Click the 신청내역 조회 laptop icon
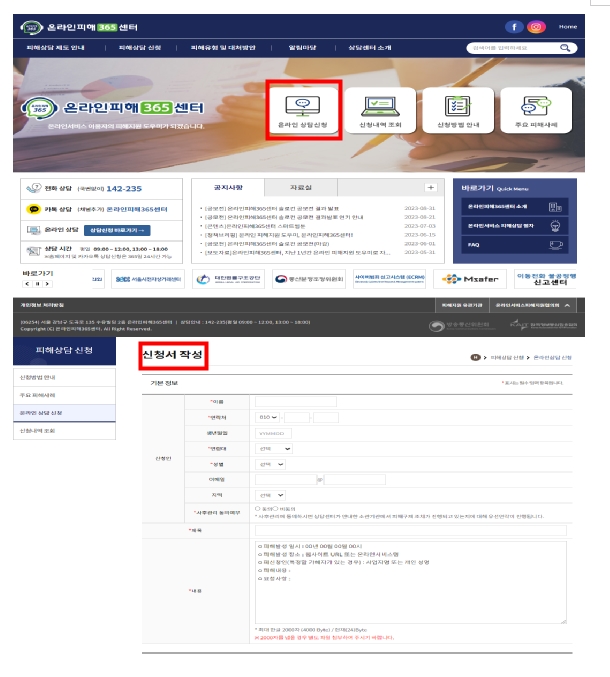 click(x=380, y=106)
